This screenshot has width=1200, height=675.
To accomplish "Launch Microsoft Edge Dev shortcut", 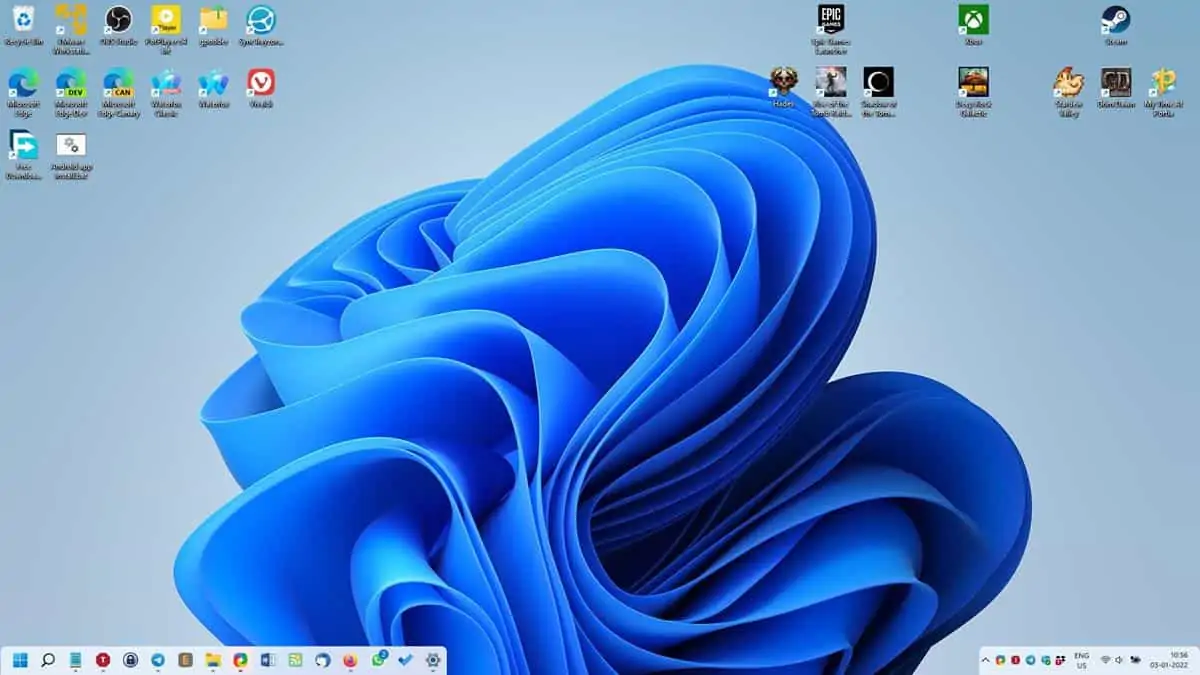I will coord(70,83).
